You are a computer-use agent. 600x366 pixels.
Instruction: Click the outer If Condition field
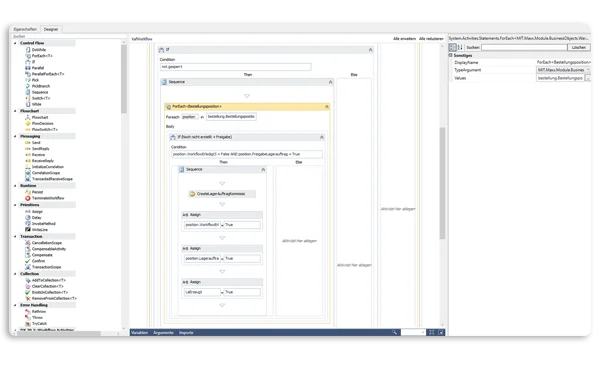click(235, 67)
